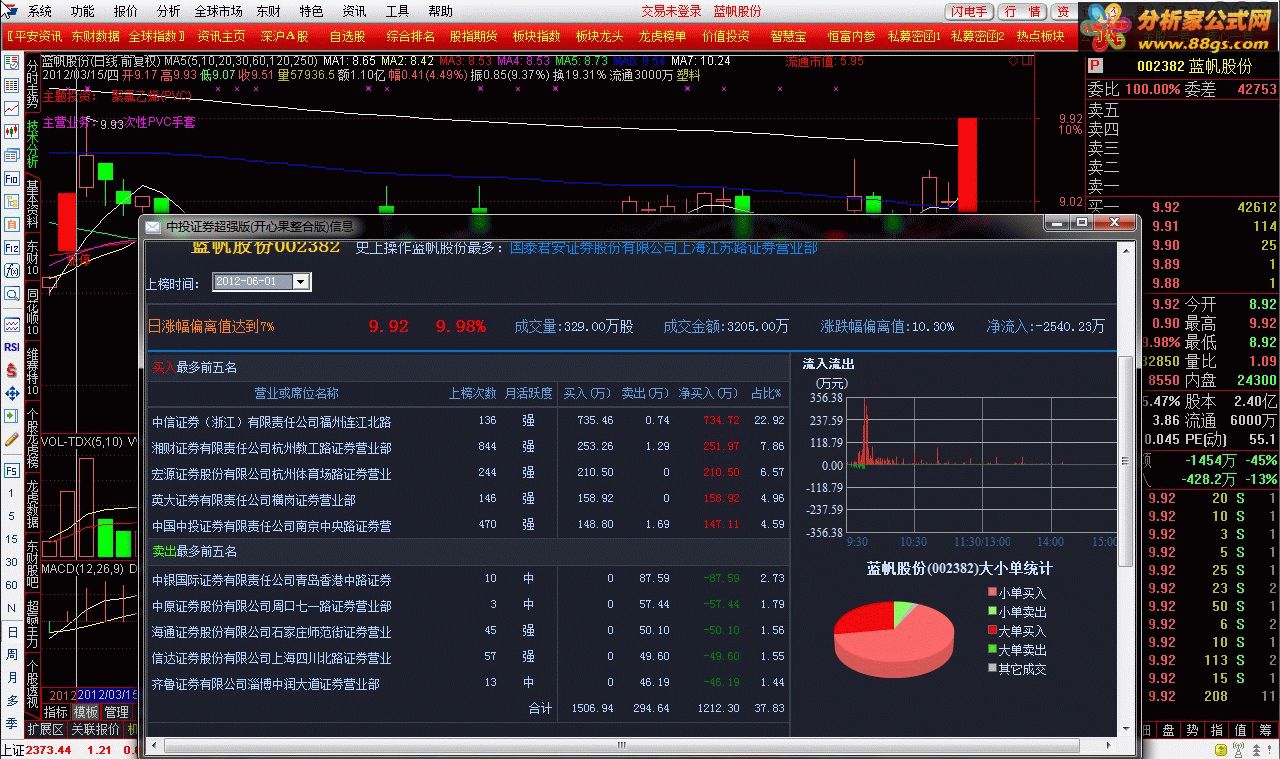
Task: Click the 闪电手 button
Action: 969,12
